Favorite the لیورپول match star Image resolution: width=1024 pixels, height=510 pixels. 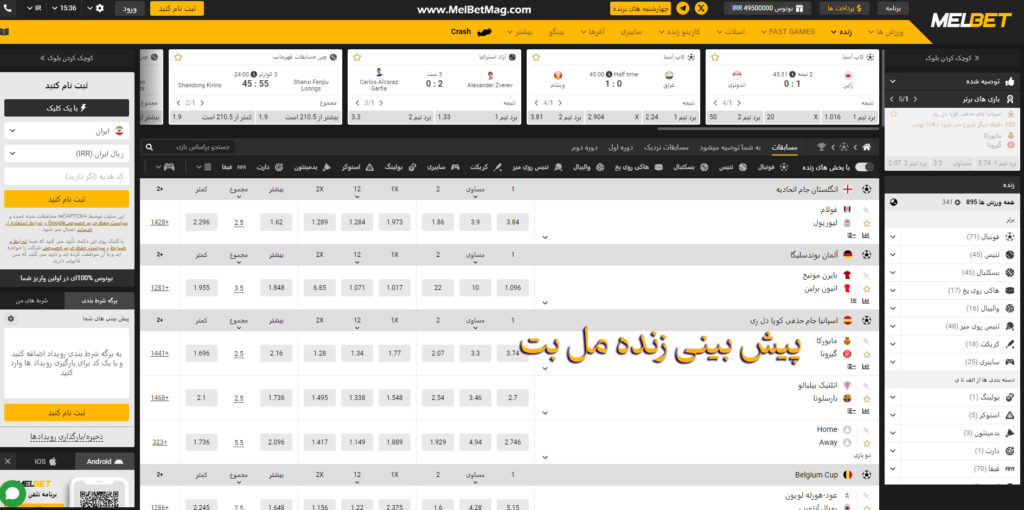coord(867,223)
